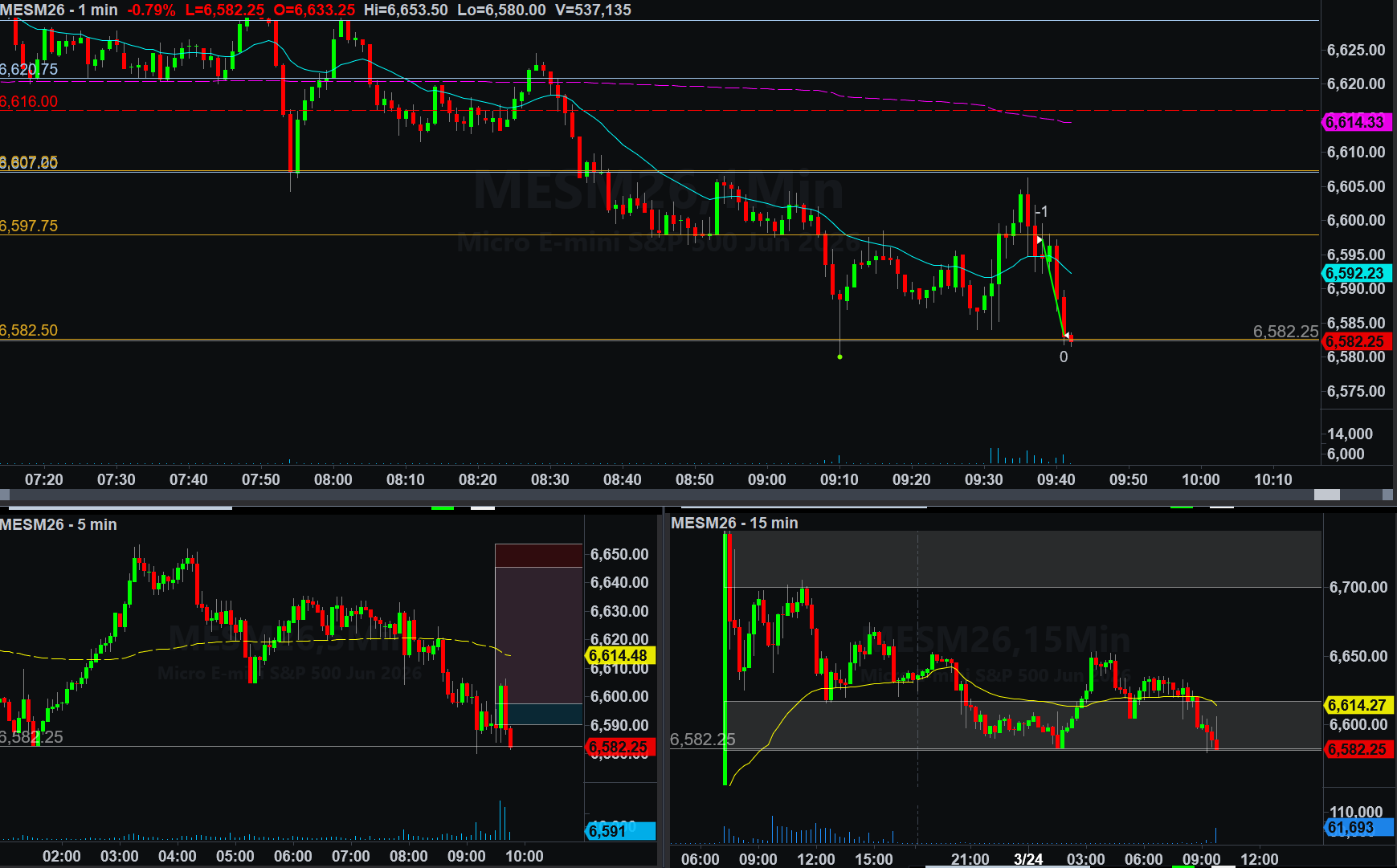Select the yellow 6,614.27 tag on 15-min chart
1397x868 pixels.
[1358, 705]
